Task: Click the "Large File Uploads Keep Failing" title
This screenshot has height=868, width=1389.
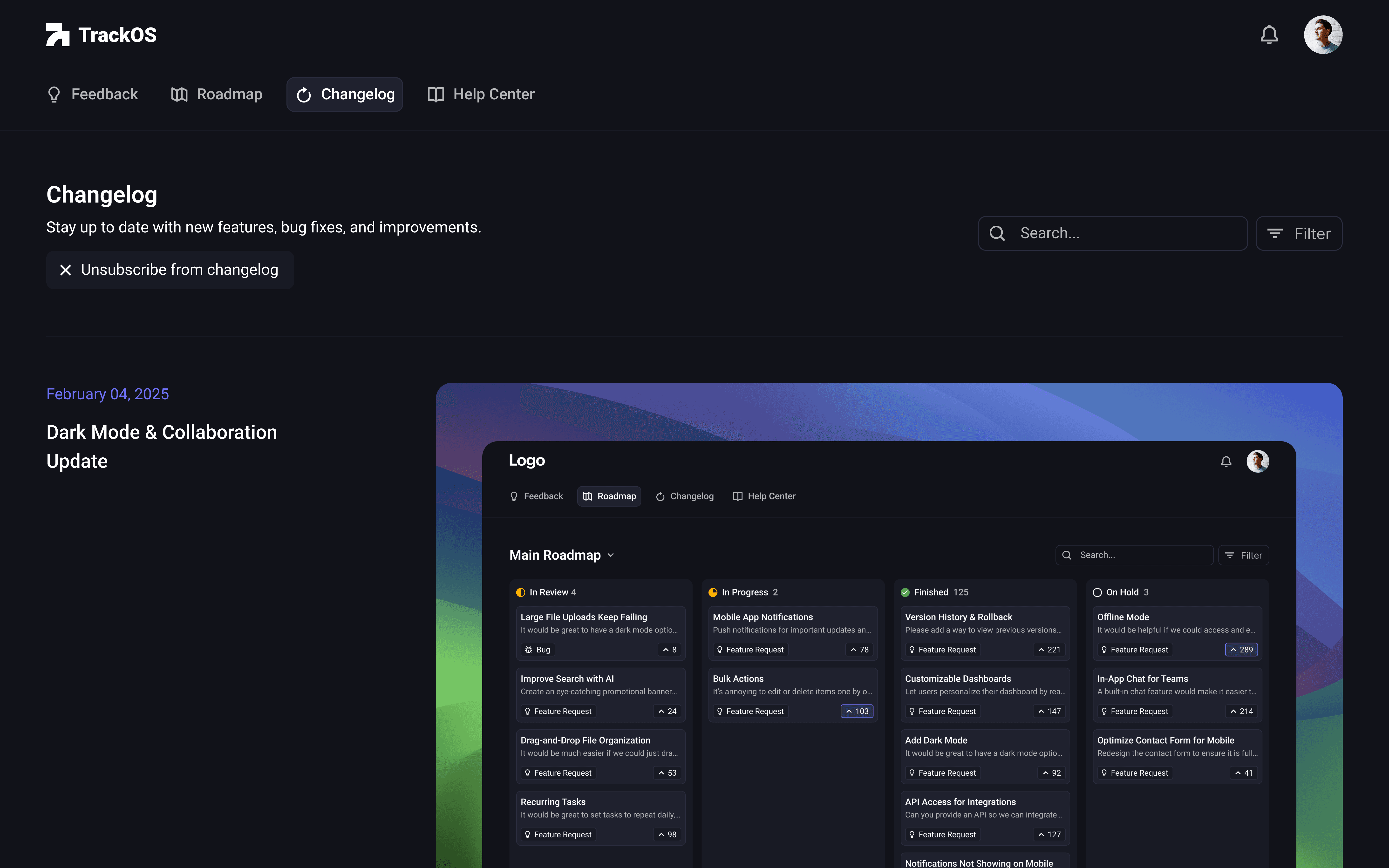Action: pyautogui.click(x=584, y=617)
